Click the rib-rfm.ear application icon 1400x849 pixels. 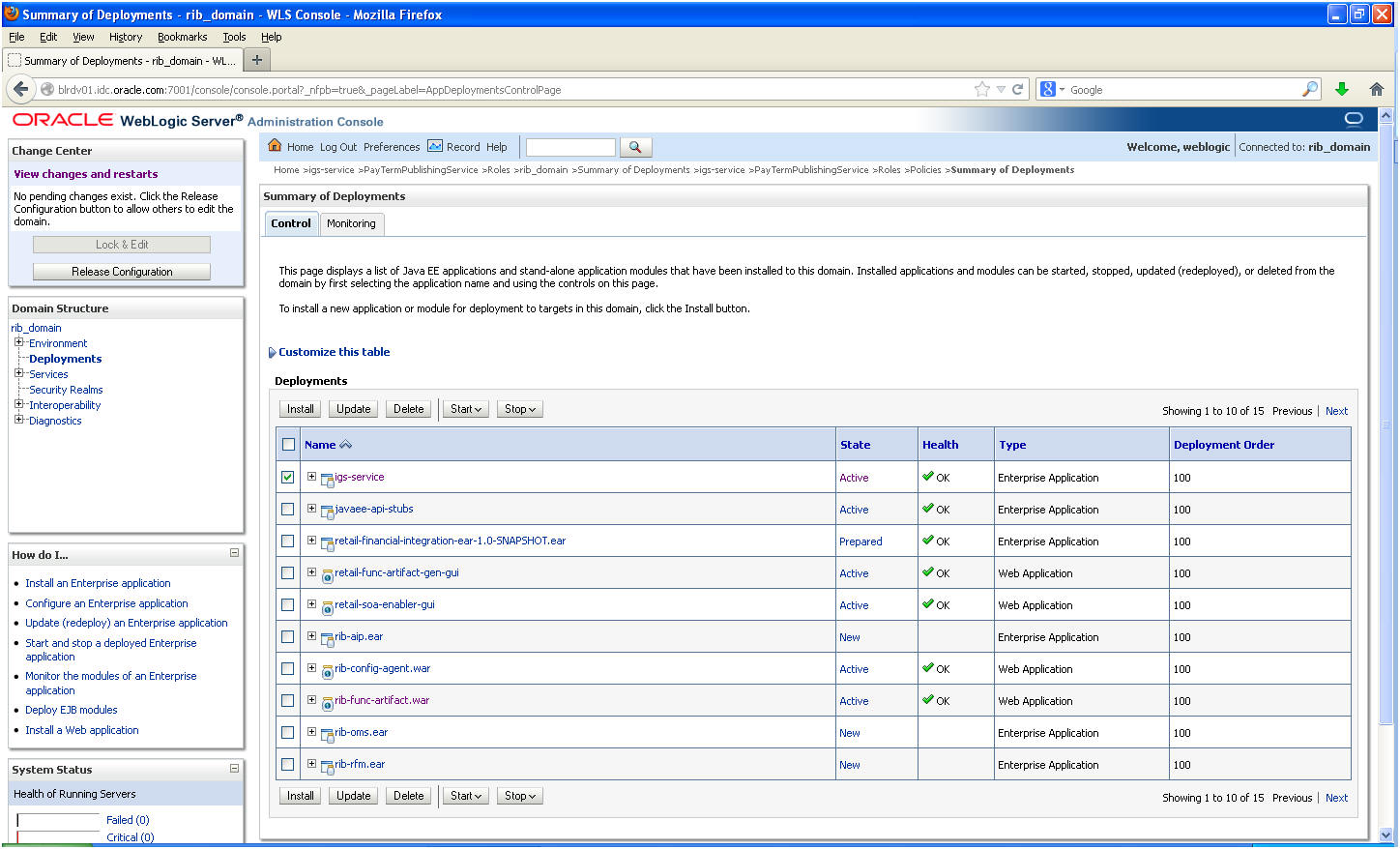click(x=327, y=766)
